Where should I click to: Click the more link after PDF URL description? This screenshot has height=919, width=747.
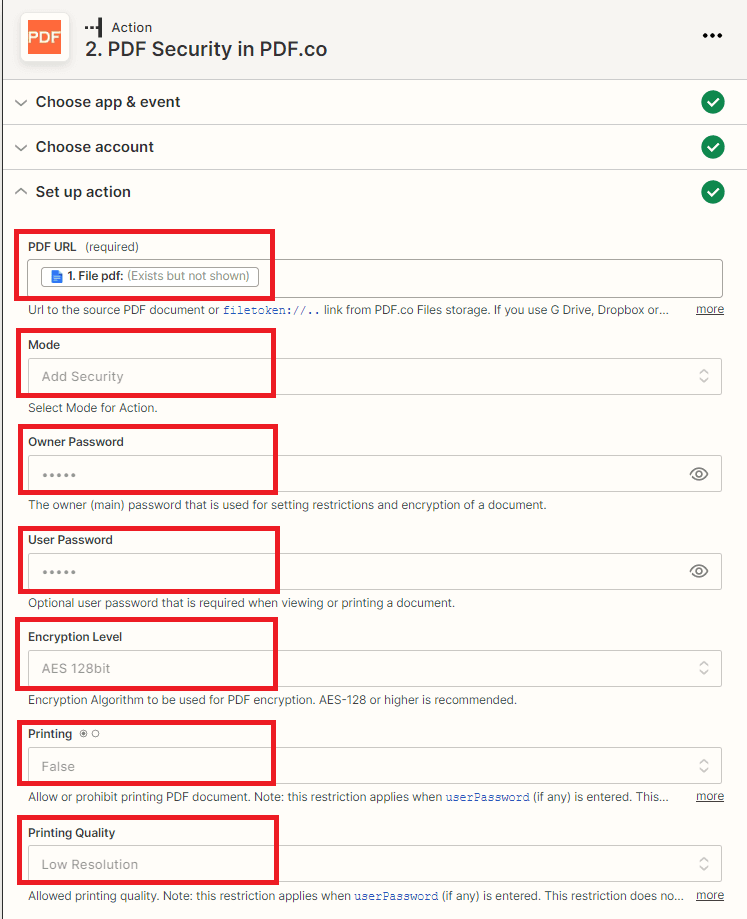pyautogui.click(x=709, y=309)
